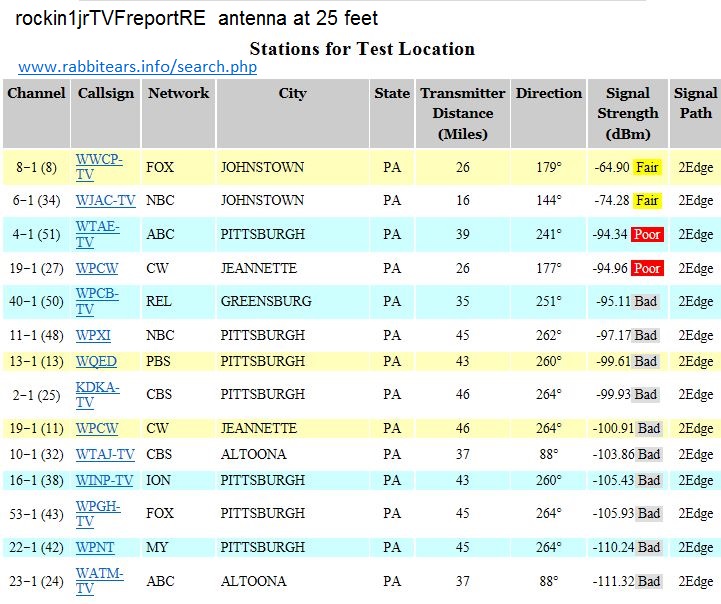The width and height of the screenshot is (721, 604).
Task: Click the GREENSBURG city cell
Action: (x=266, y=301)
